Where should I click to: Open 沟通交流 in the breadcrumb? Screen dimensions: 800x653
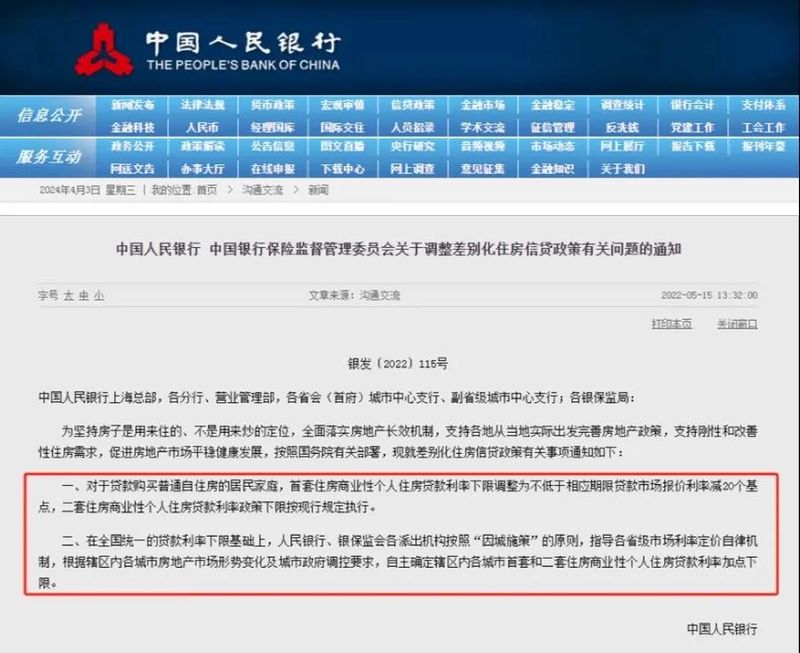point(262,190)
